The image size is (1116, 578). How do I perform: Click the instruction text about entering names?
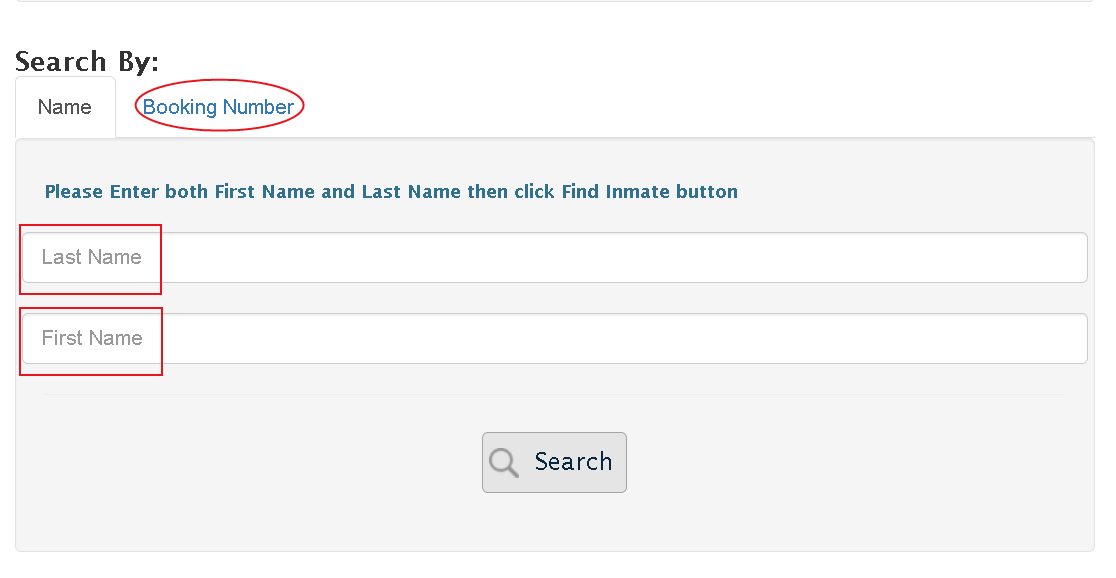point(390,191)
